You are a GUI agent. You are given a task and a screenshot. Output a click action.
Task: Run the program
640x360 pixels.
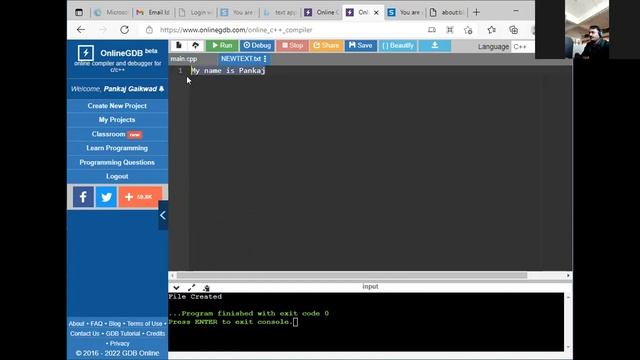(222, 45)
